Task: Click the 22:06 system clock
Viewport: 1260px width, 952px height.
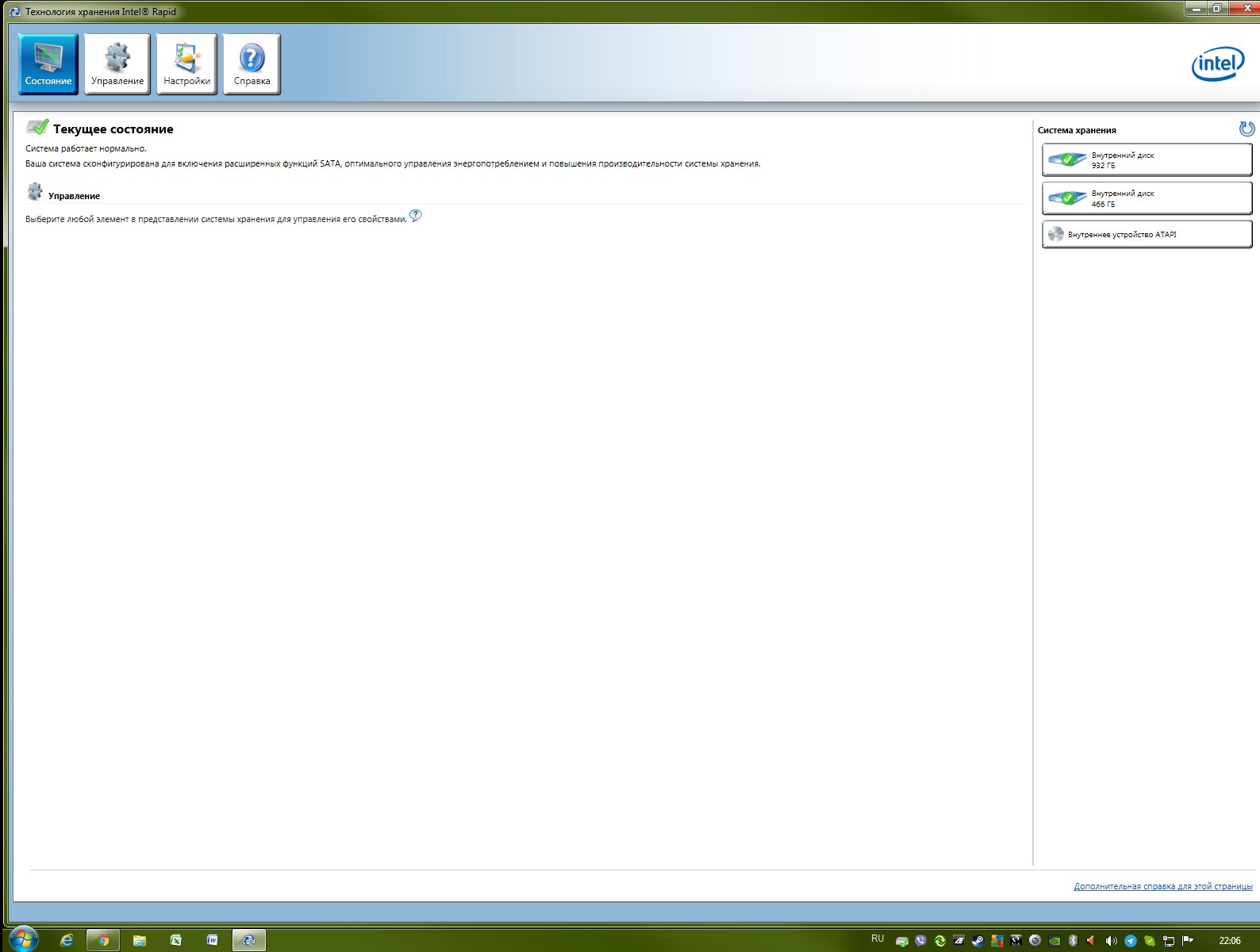Action: (x=1230, y=941)
